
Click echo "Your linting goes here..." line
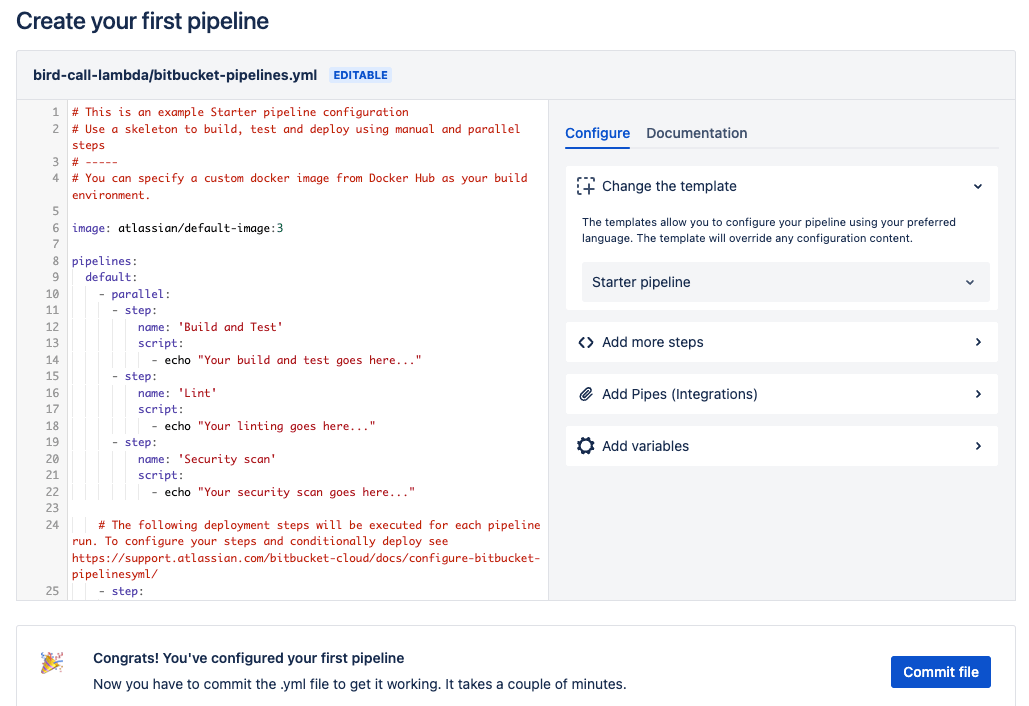coord(263,426)
